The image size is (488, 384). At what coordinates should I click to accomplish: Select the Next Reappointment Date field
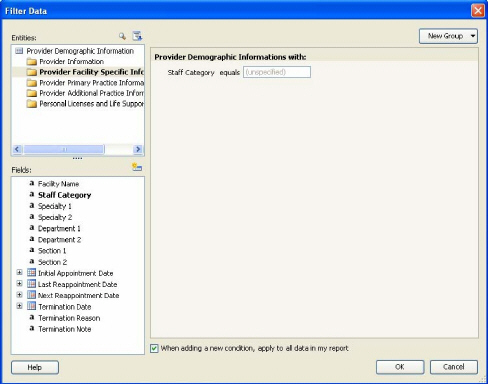[78, 295]
